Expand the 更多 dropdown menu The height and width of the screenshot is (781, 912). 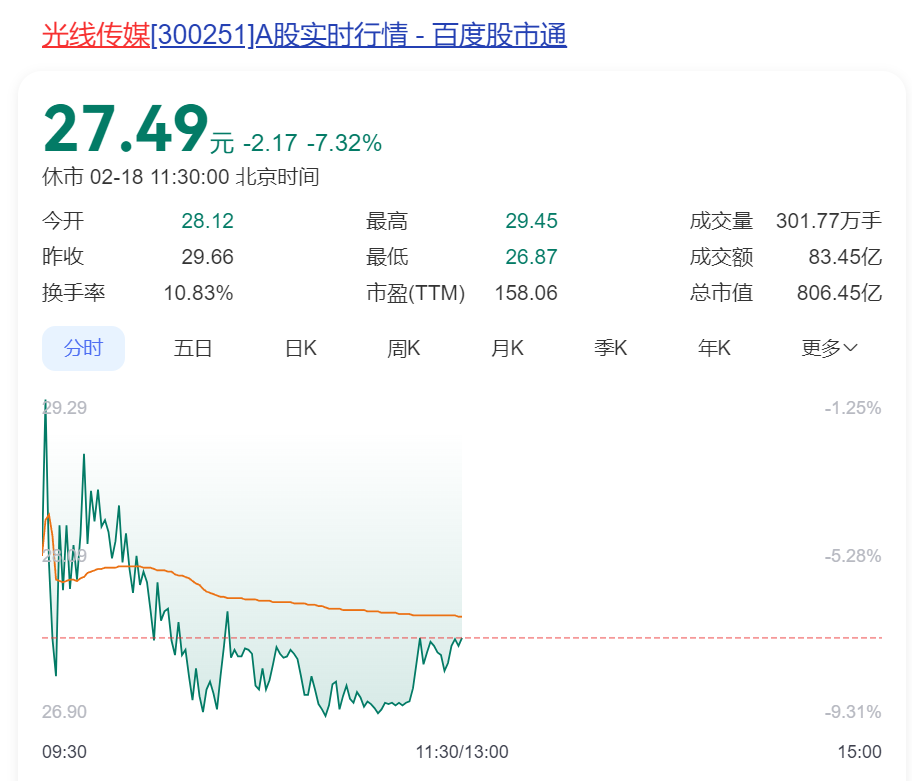(829, 348)
